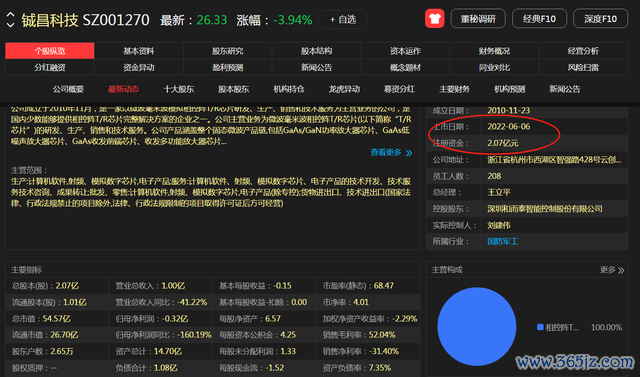This screenshot has height=377, width=640.
Task: Jump to 公司概要 section
Action: coord(68,89)
